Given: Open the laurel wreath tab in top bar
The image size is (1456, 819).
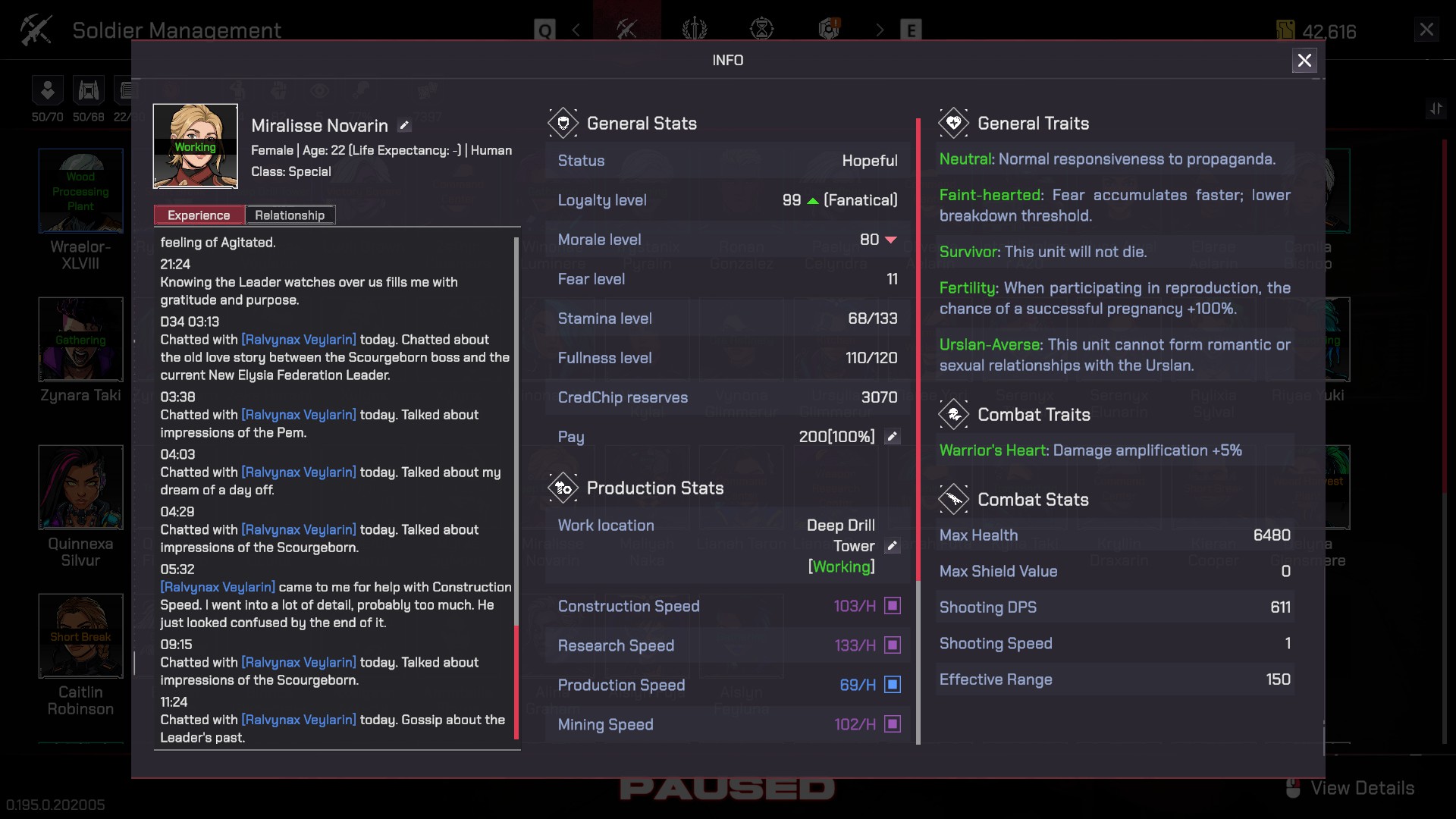Looking at the screenshot, I should click(x=695, y=30).
